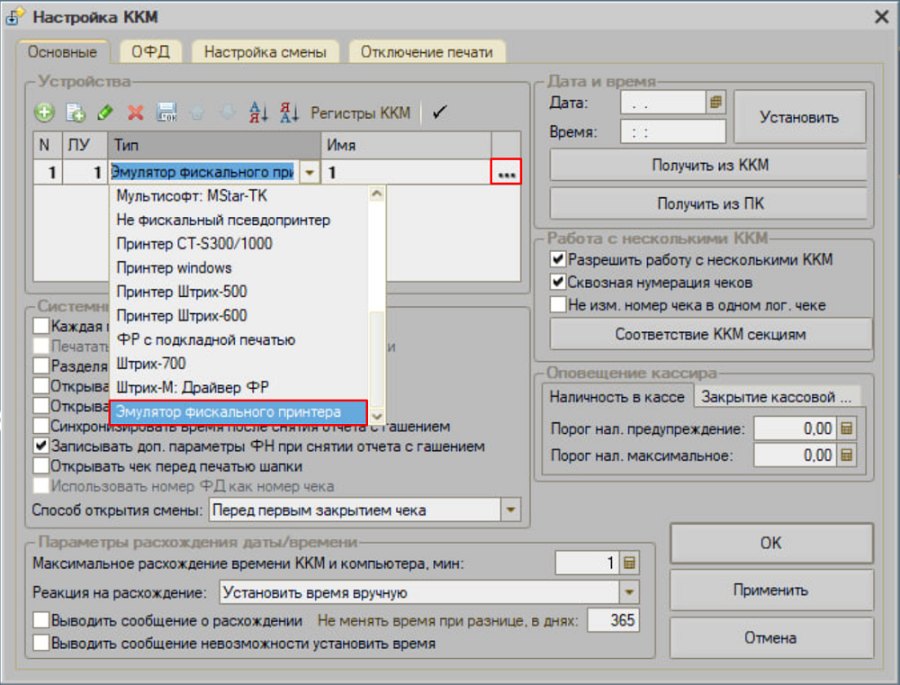Sort devices ascending А-Я
Viewport: 900px width, 685px height.
pos(258,113)
